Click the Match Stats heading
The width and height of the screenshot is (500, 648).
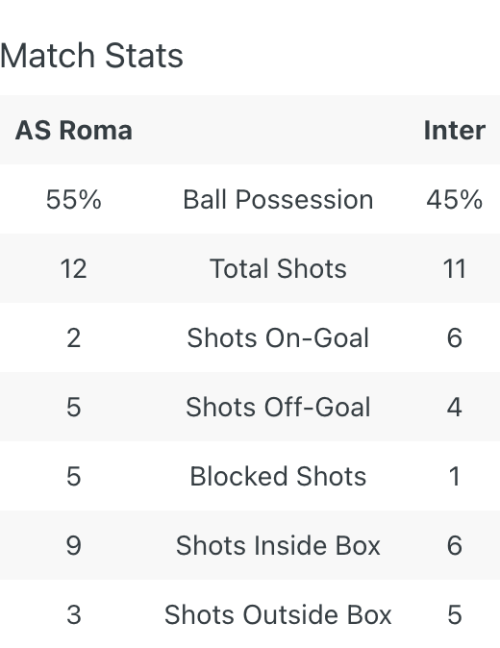pyautogui.click(x=91, y=55)
